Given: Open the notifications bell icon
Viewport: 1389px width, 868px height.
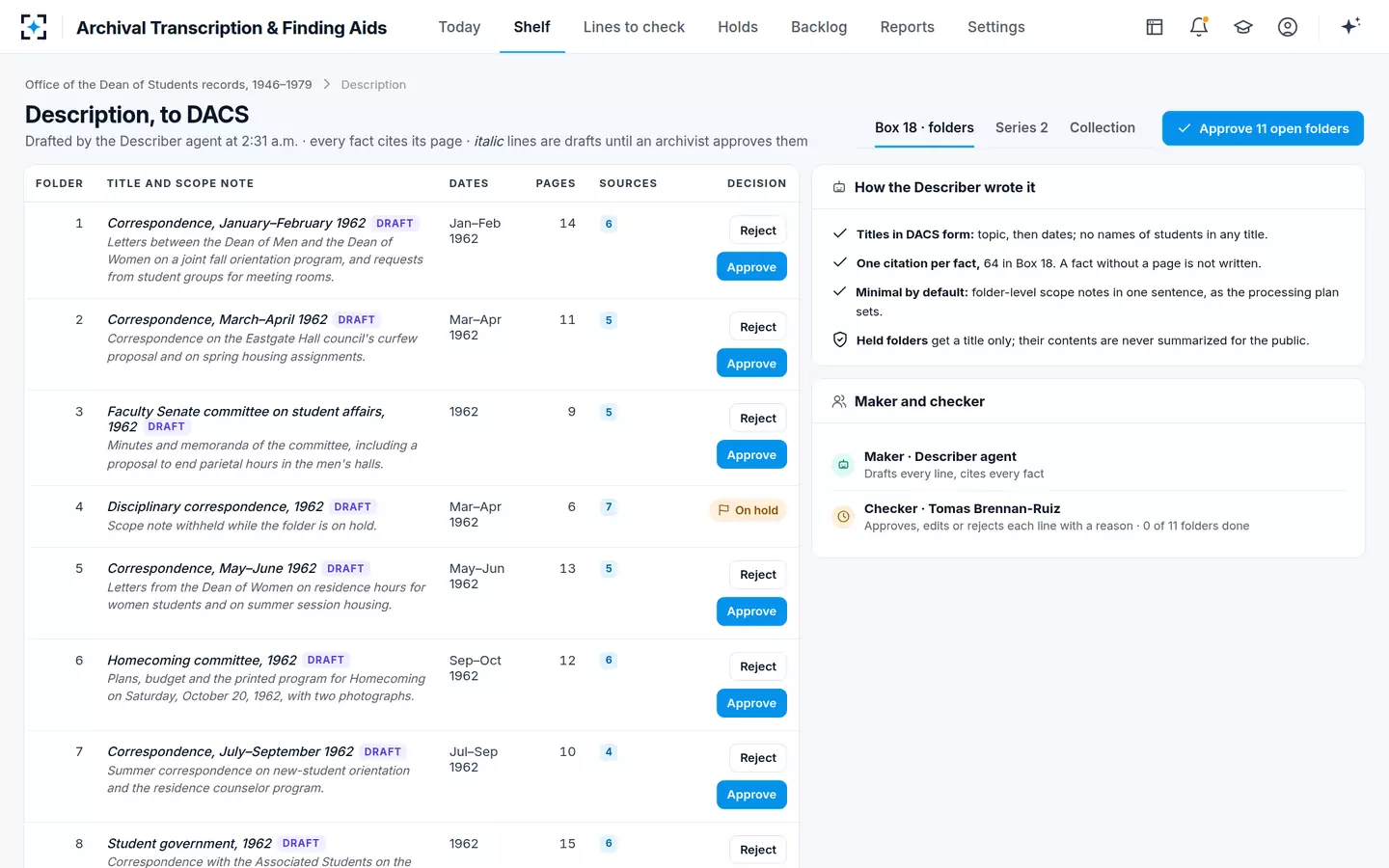Looking at the screenshot, I should 1199,27.
